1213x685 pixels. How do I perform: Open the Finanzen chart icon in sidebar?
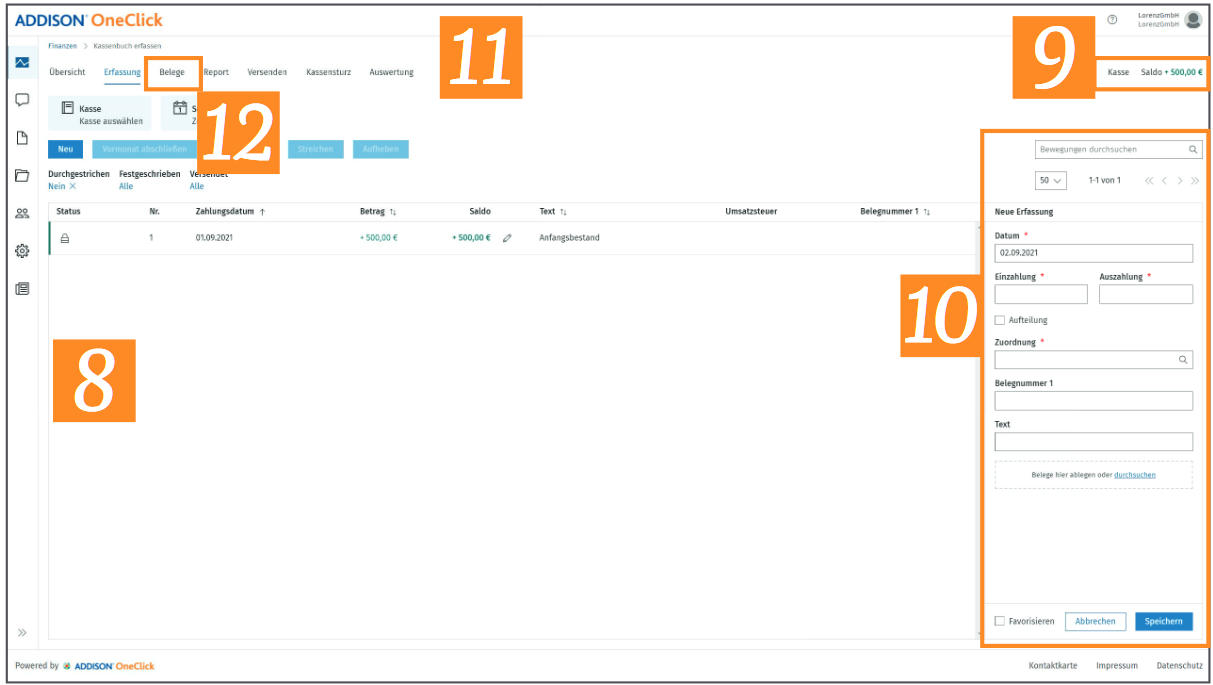pyautogui.click(x=22, y=62)
